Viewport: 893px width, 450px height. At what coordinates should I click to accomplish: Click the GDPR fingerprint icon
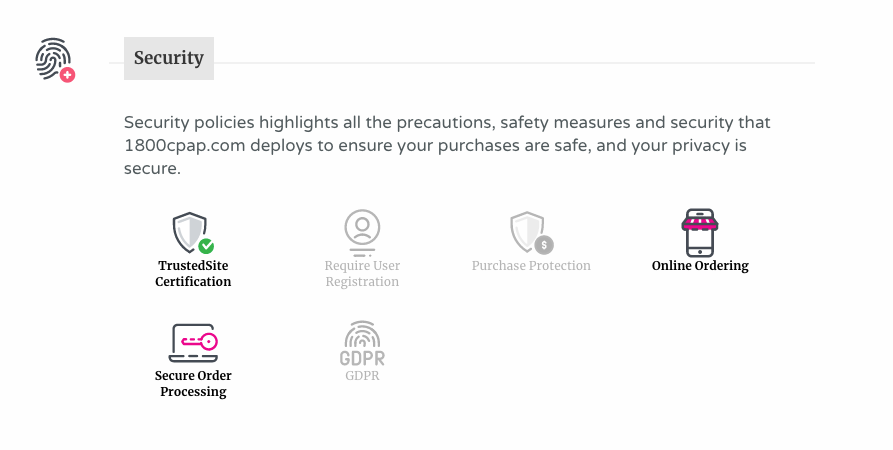tap(362, 343)
